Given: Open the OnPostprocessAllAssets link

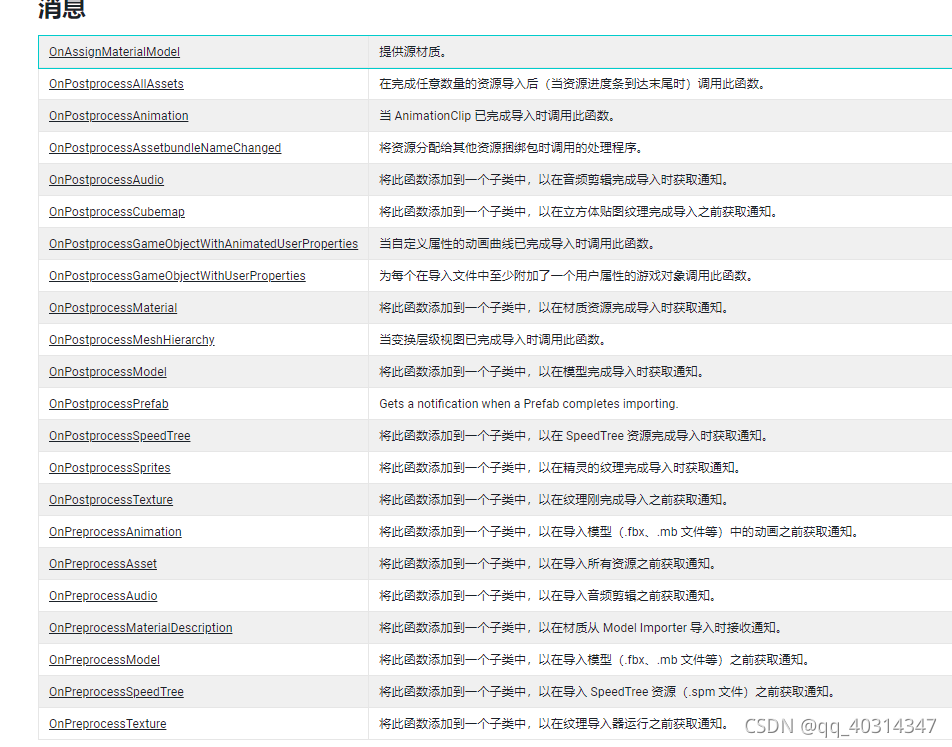Looking at the screenshot, I should (116, 84).
